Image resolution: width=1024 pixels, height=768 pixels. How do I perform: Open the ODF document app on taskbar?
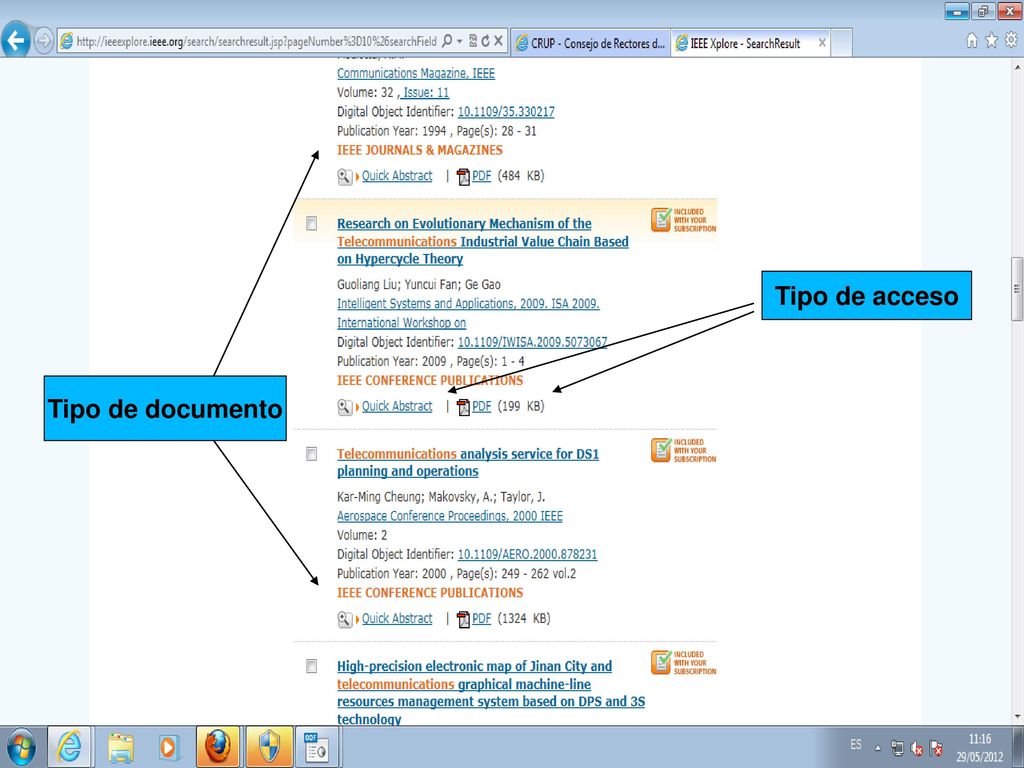[x=317, y=746]
